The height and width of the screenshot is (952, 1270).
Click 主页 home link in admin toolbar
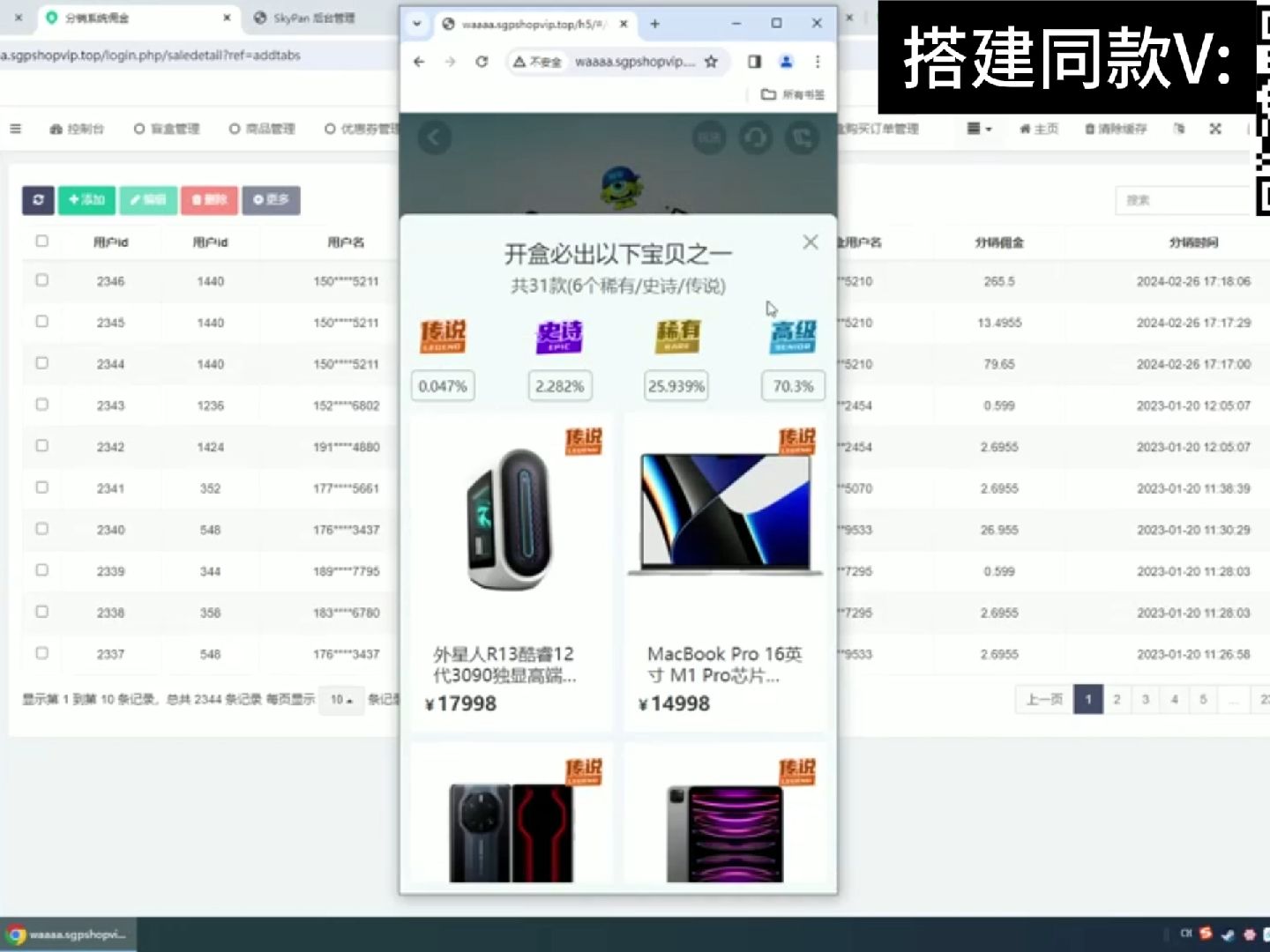[1039, 129]
